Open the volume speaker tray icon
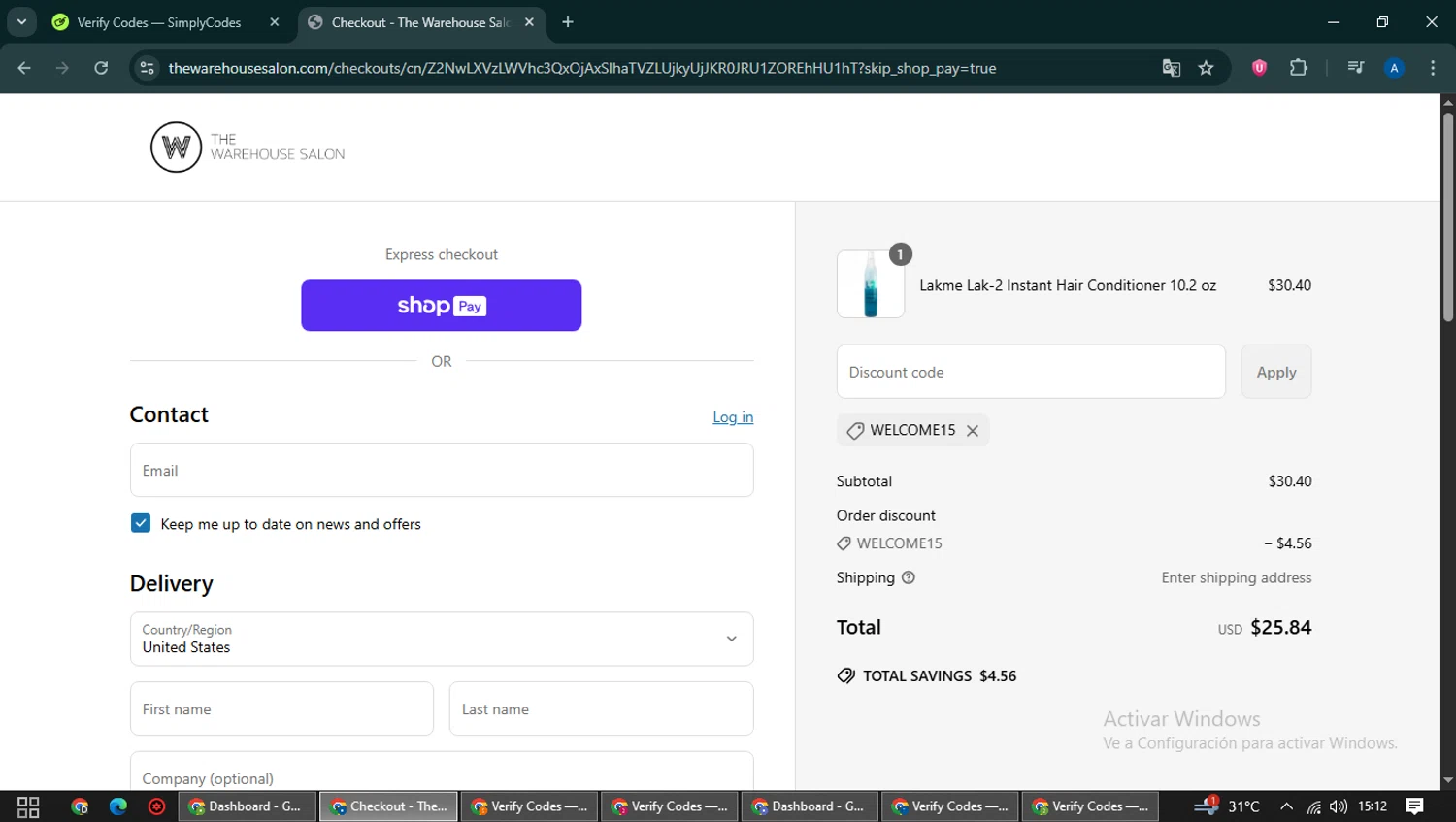The image size is (1456, 822). (1339, 806)
